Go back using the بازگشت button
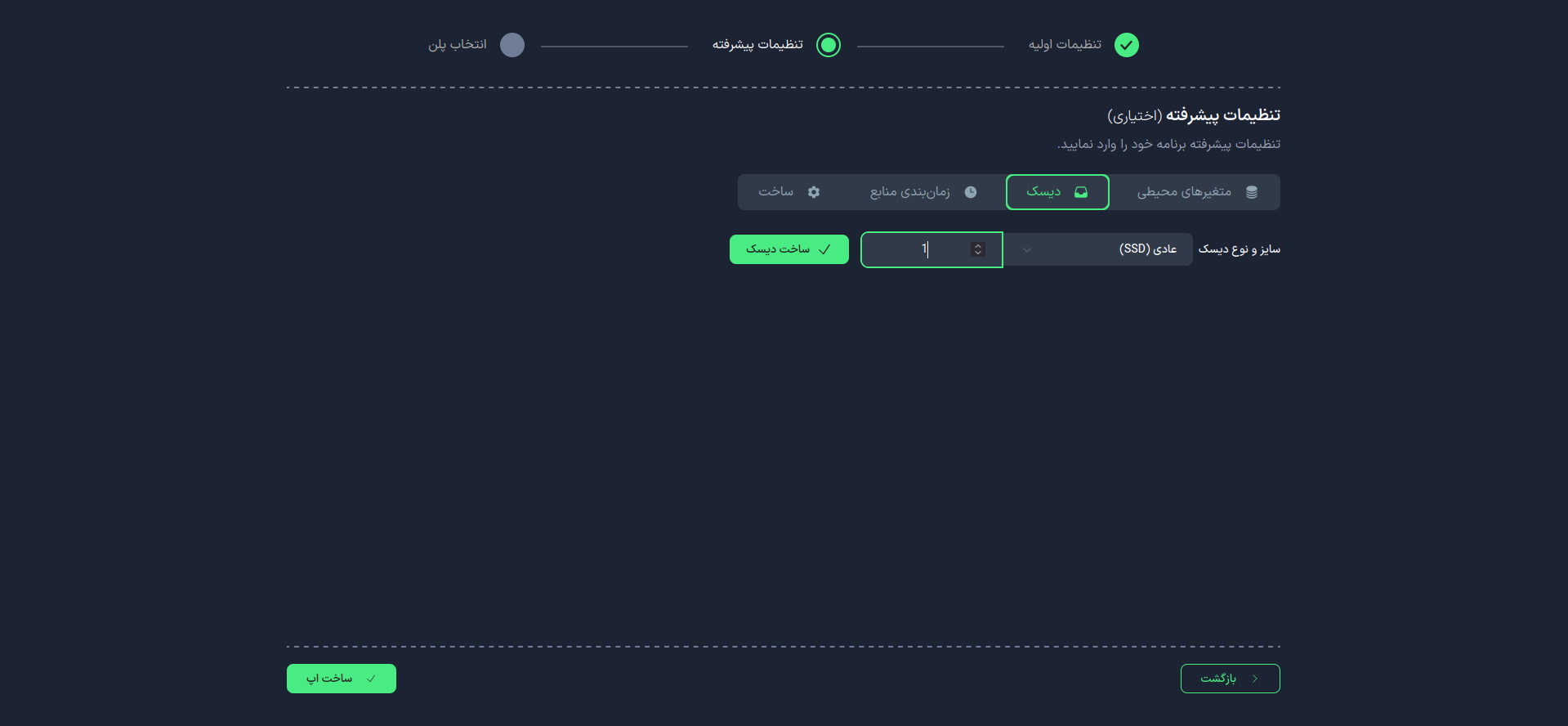Image resolution: width=1568 pixels, height=726 pixels. tap(1230, 679)
